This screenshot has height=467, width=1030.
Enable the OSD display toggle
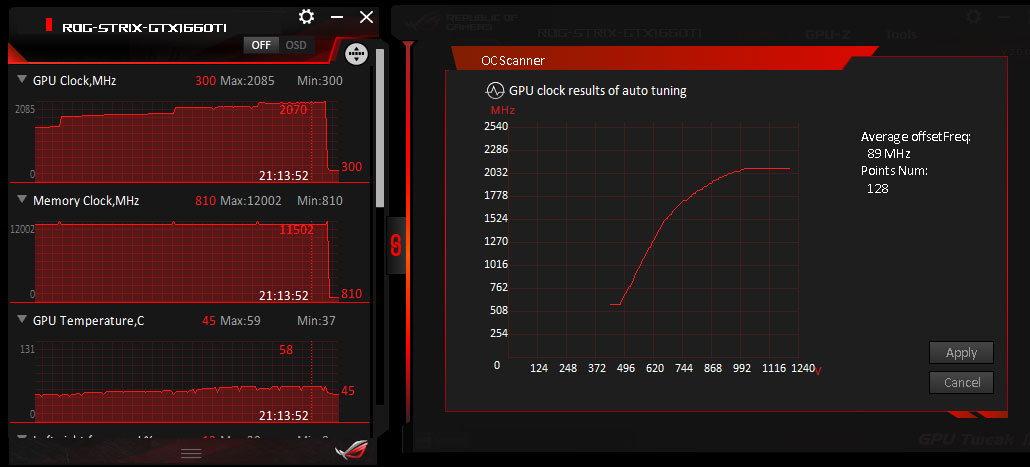[296, 45]
